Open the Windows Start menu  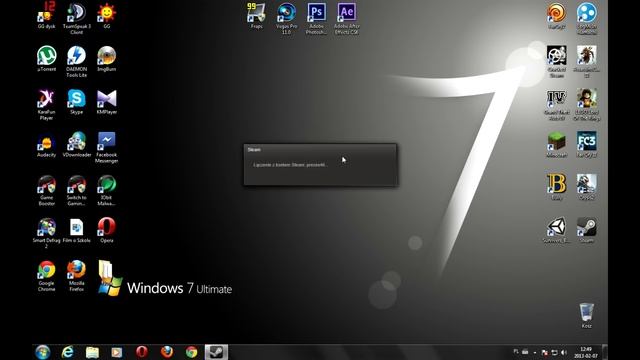pyautogui.click(x=43, y=352)
